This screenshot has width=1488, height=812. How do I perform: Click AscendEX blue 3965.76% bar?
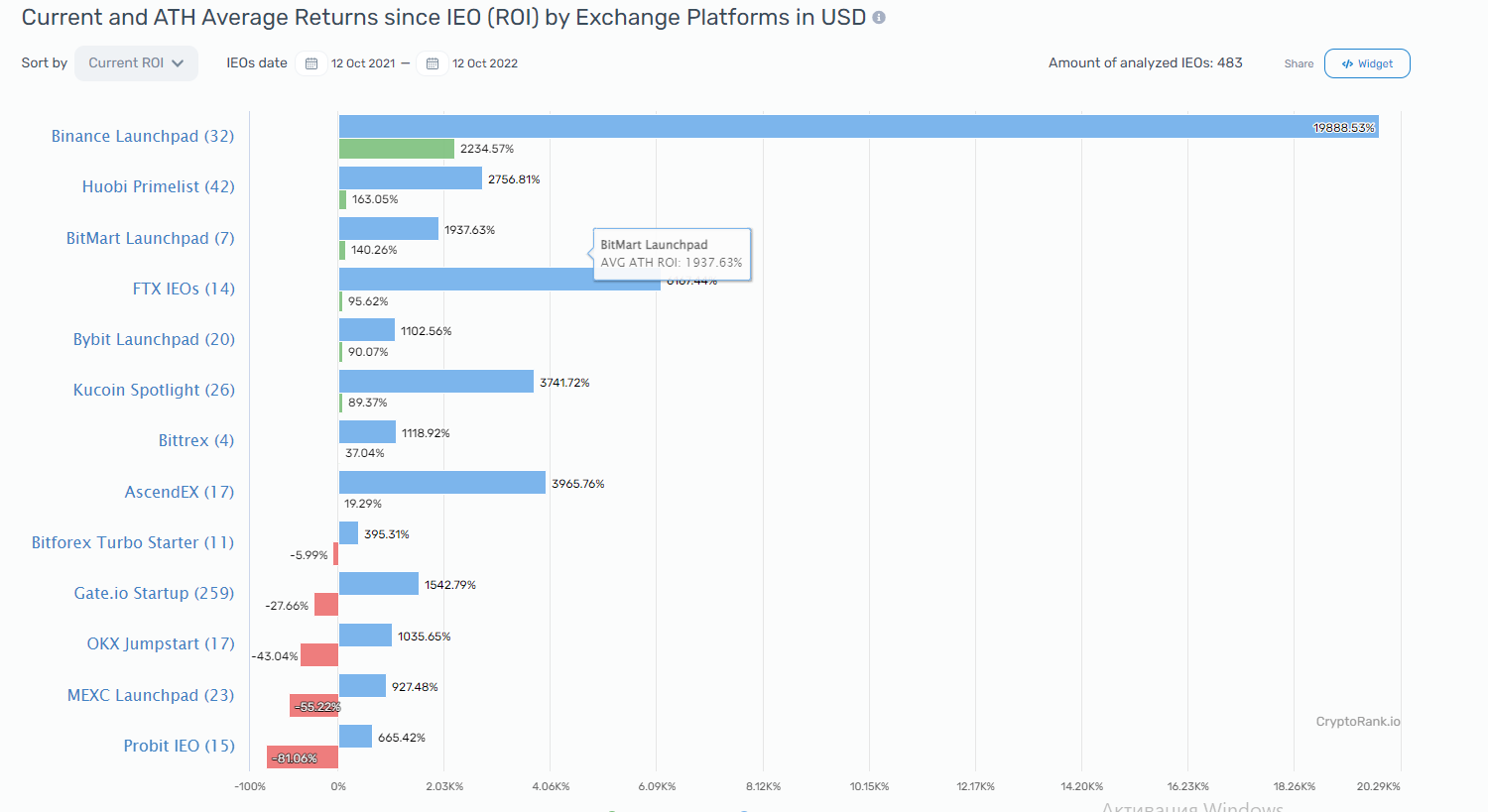(x=442, y=483)
